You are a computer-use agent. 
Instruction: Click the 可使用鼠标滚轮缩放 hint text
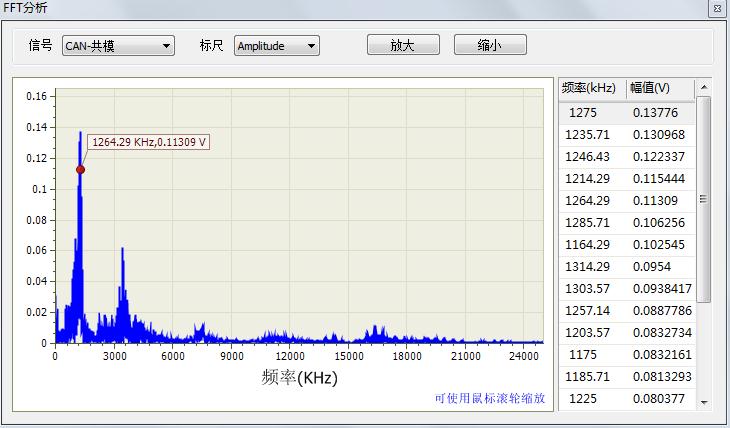(x=490, y=398)
